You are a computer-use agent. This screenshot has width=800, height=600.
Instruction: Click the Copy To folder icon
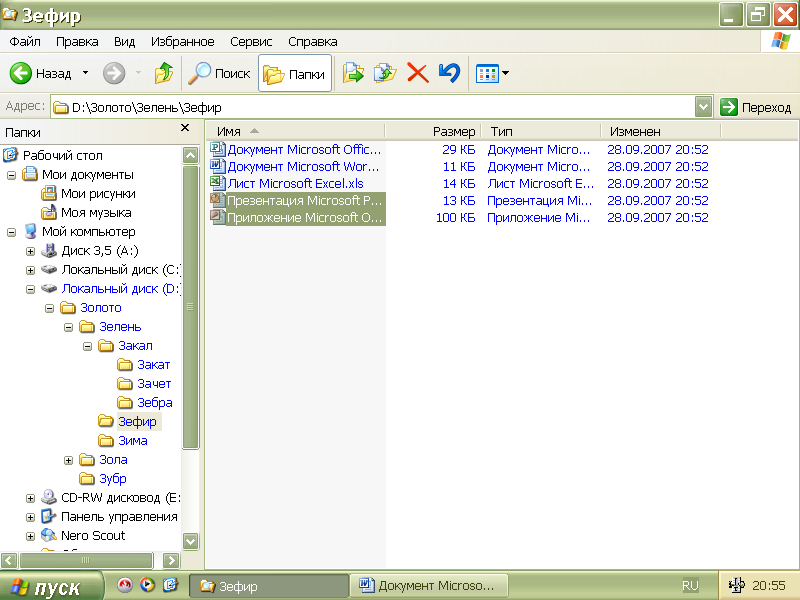point(385,73)
